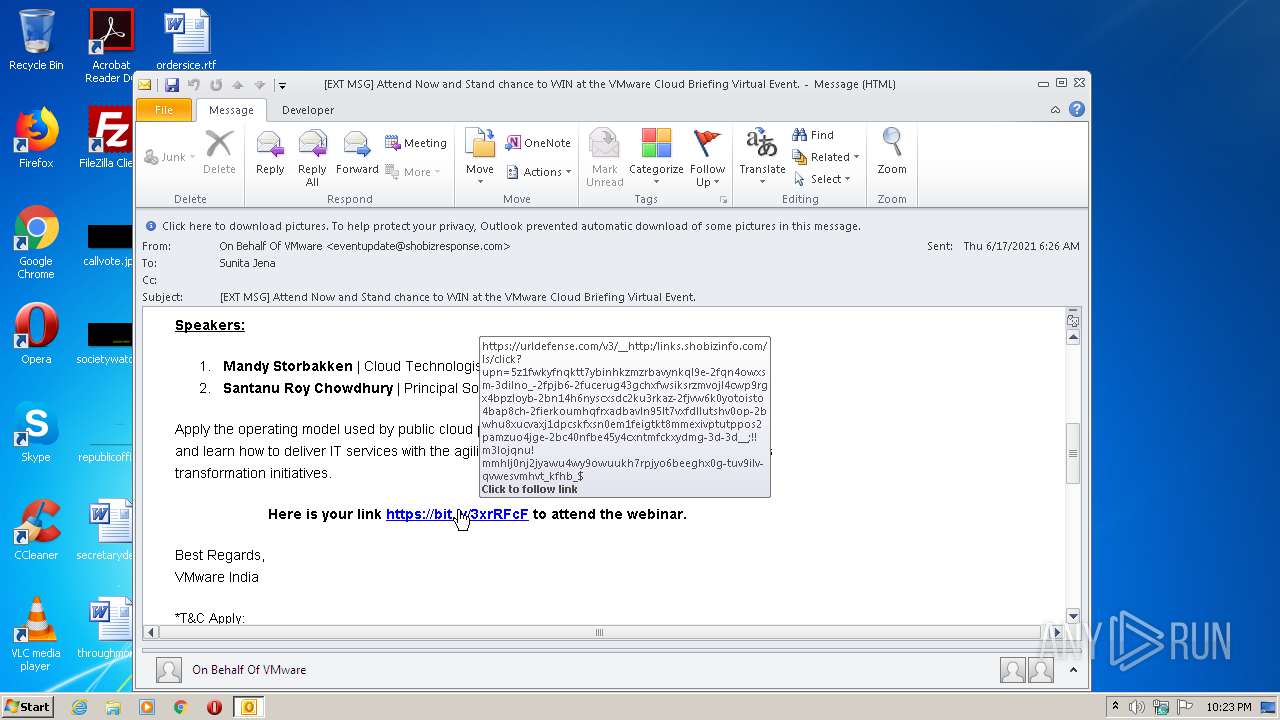Open the Select dropdown
This screenshot has width=1280, height=720.
[x=822, y=179]
